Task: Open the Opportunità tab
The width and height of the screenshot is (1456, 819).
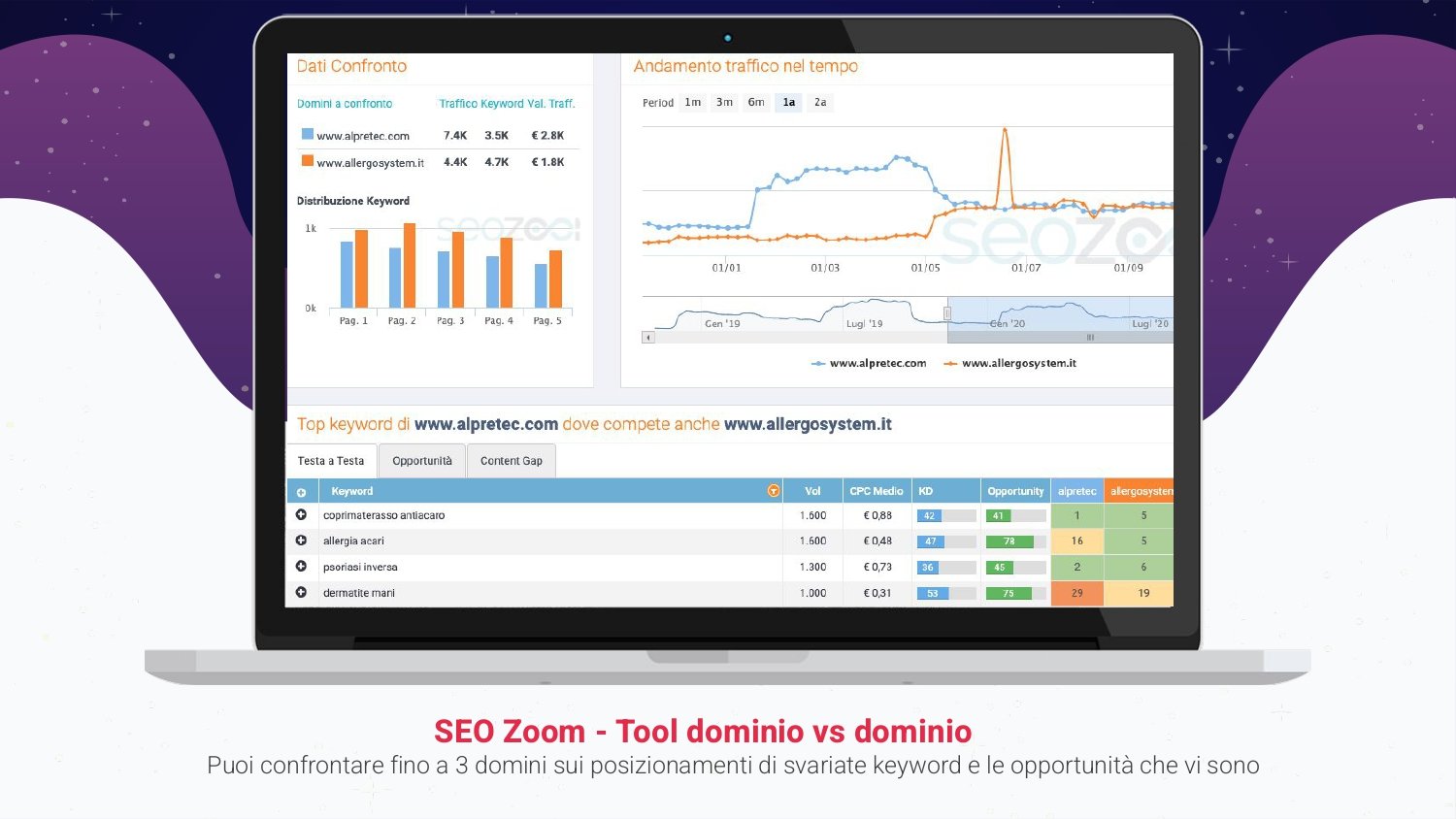Action: coord(422,461)
